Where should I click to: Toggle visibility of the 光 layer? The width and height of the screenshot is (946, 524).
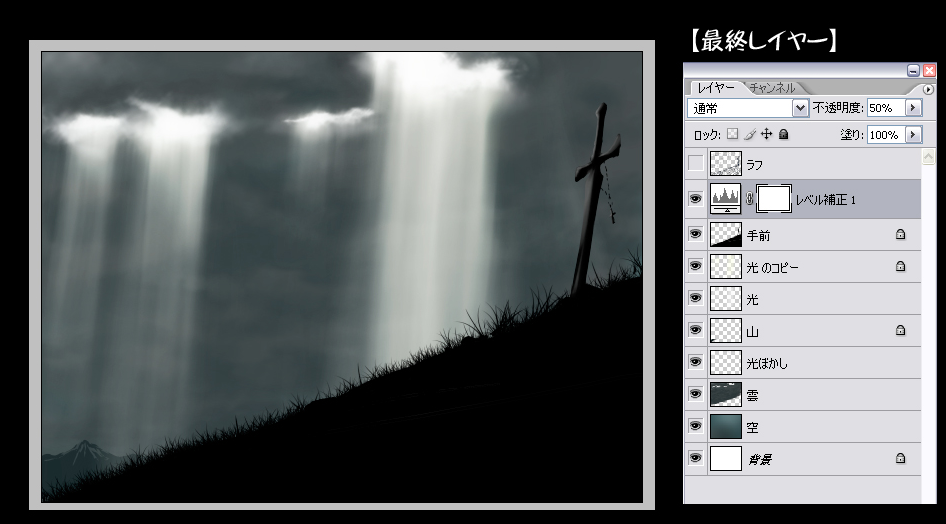click(x=696, y=298)
